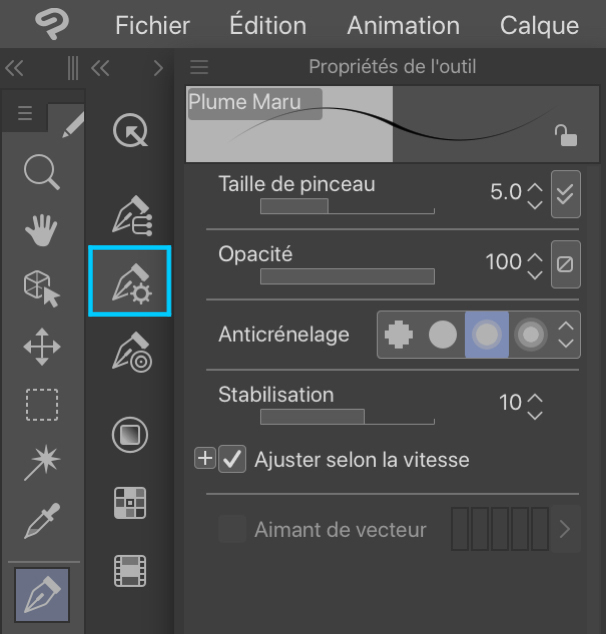Image resolution: width=606 pixels, height=634 pixels.
Task: Open the Quick Access palette icon
Action: [x=130, y=131]
